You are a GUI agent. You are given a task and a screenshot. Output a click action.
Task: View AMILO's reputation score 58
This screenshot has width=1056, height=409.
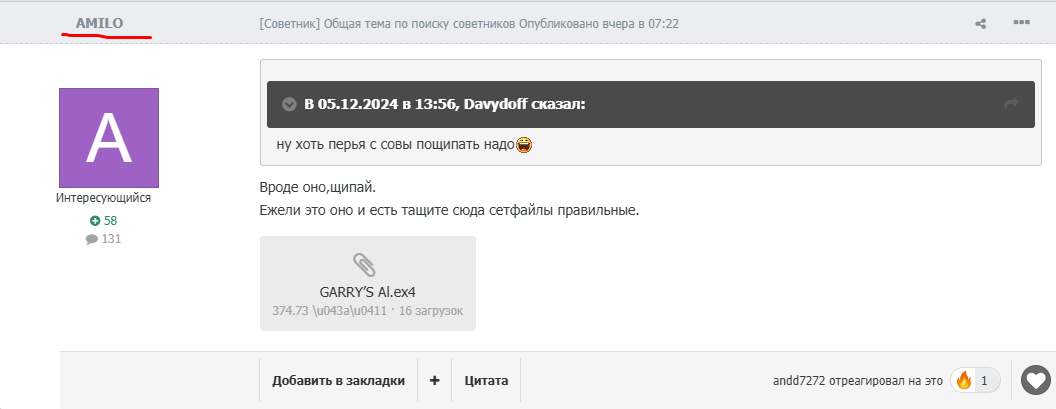103,221
